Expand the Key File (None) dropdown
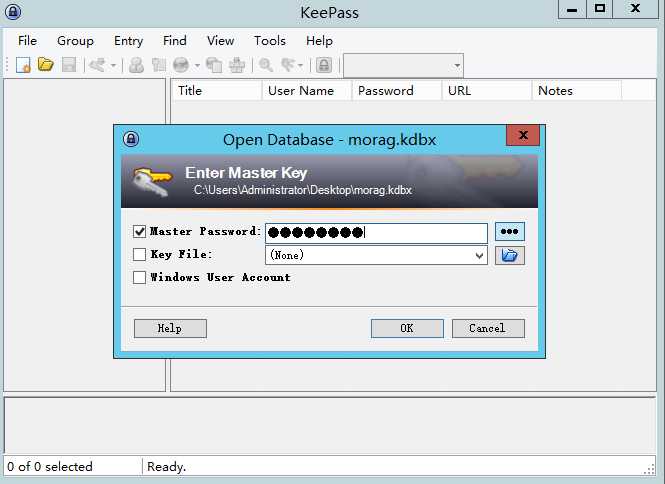Viewport: 665px width, 484px height. (x=479, y=255)
